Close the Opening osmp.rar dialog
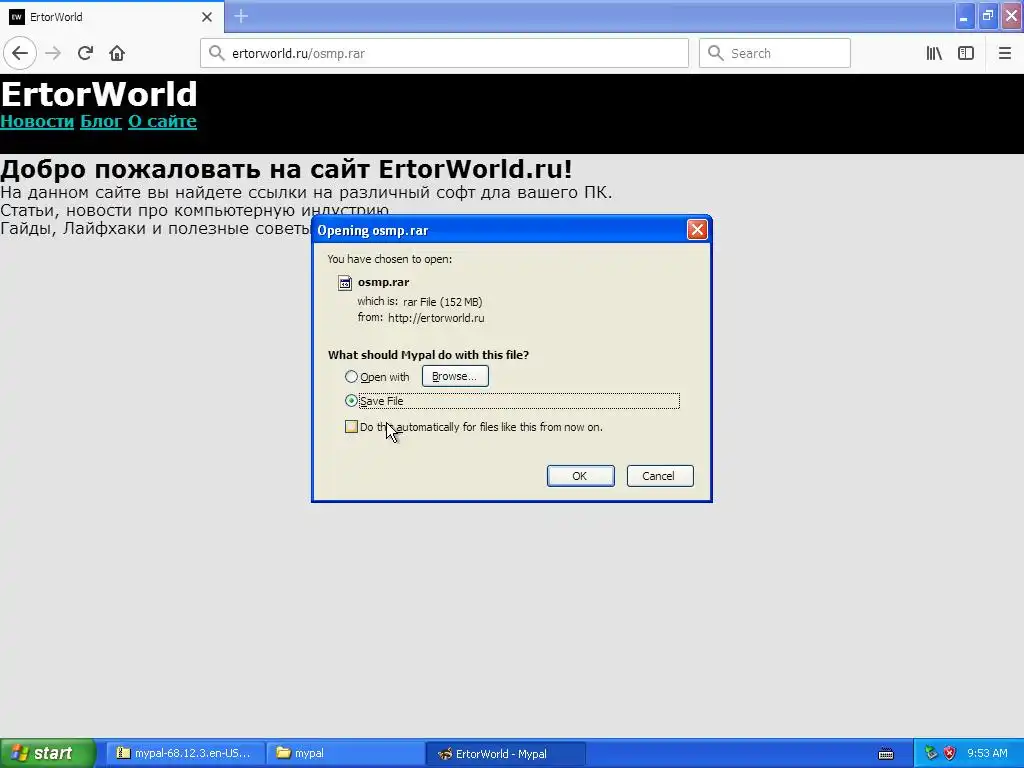 pos(697,229)
